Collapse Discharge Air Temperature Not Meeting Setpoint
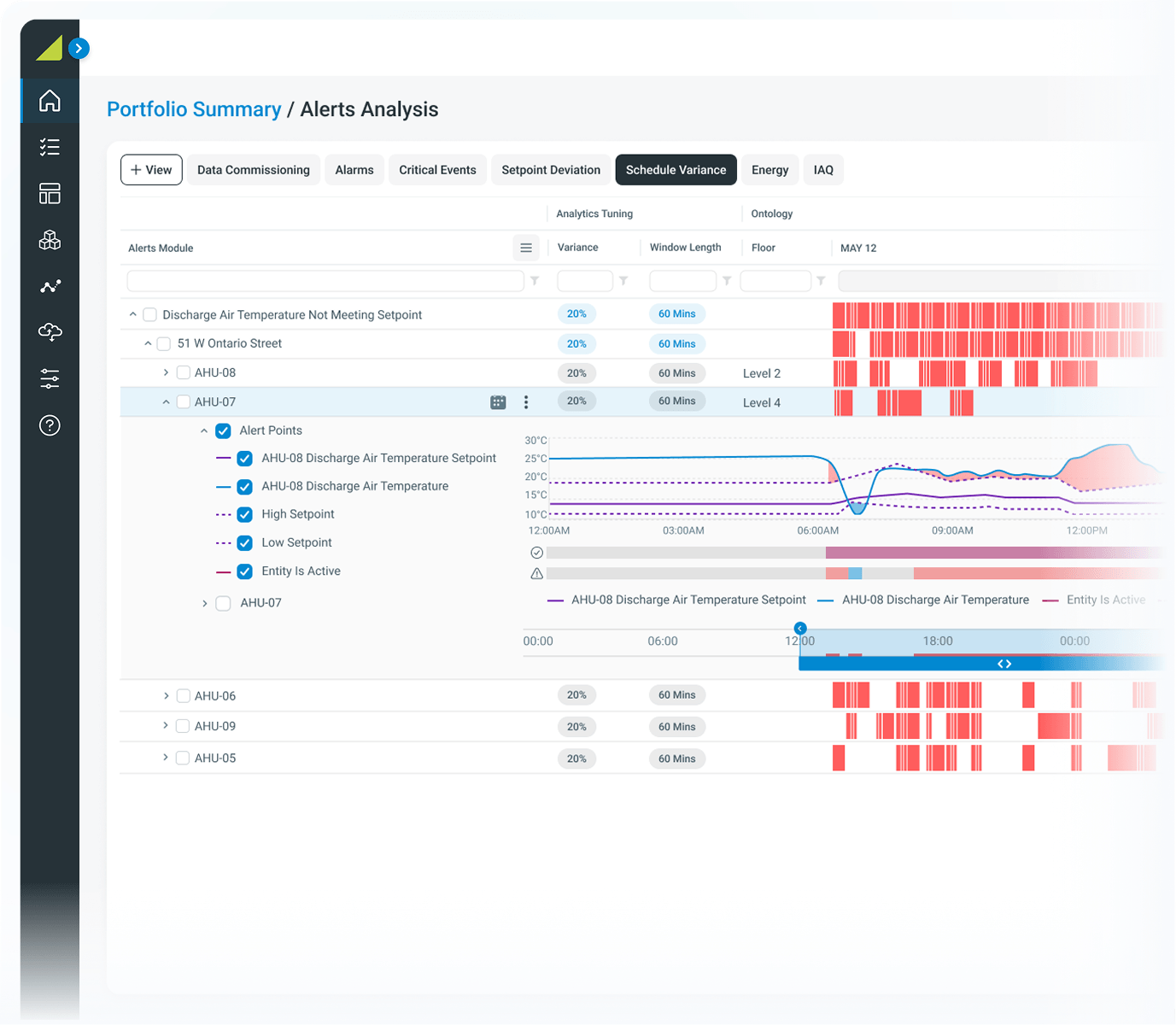Viewport: 1176px width, 1025px height. (x=132, y=314)
